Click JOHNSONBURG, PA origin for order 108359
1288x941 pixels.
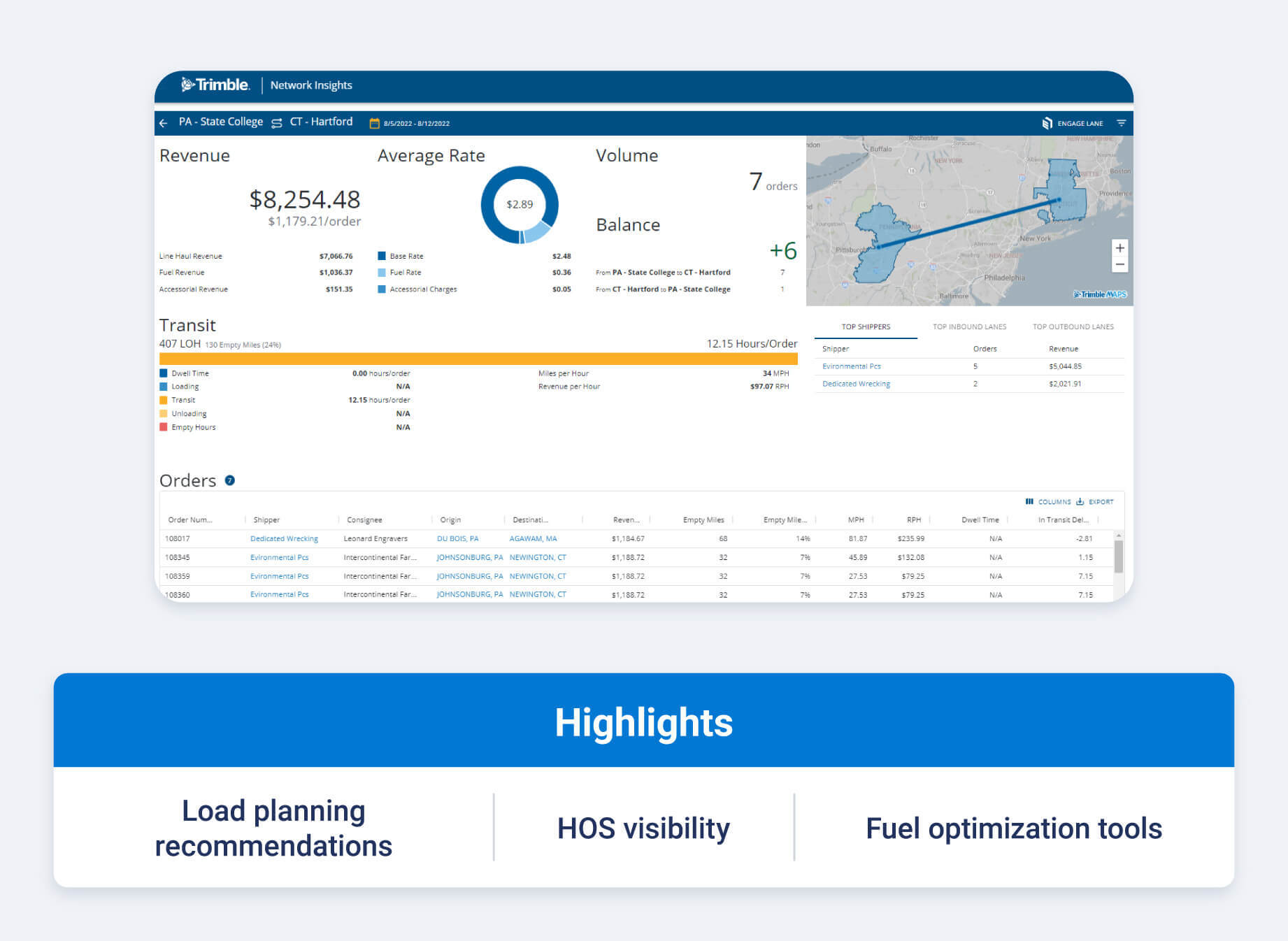tap(469, 577)
